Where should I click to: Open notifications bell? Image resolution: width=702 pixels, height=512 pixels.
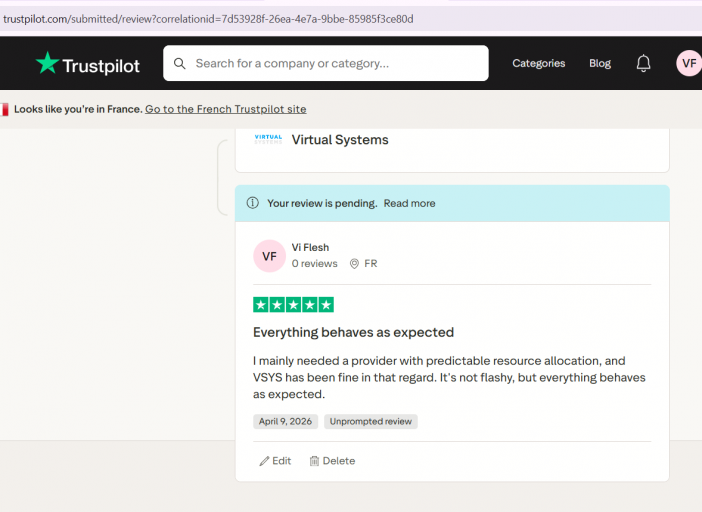tap(643, 63)
